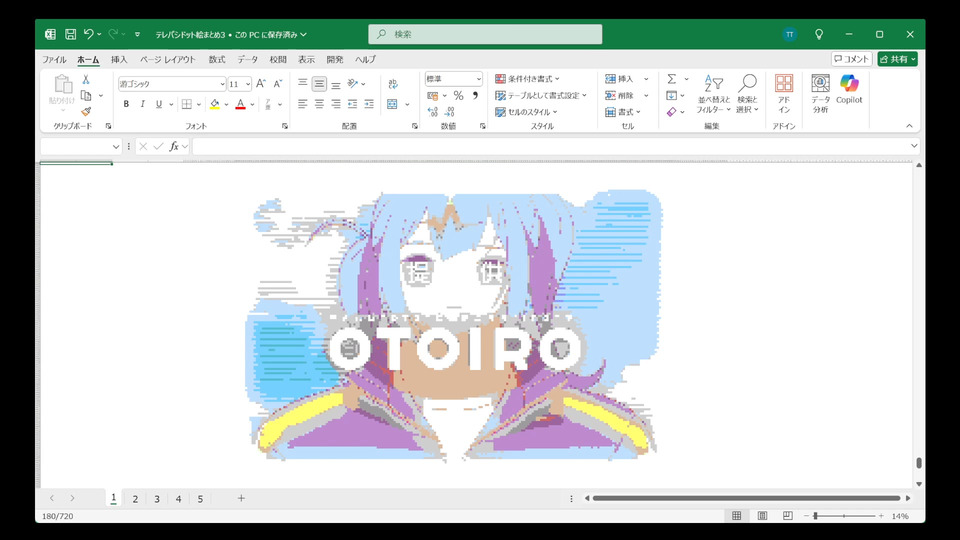960x540 pixels.
Task: Open Find and Select magnifier
Action: (x=747, y=94)
